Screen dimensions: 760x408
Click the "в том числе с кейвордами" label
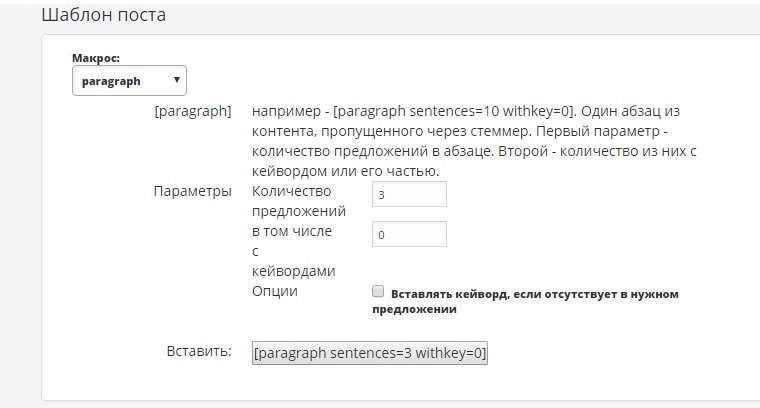point(294,251)
